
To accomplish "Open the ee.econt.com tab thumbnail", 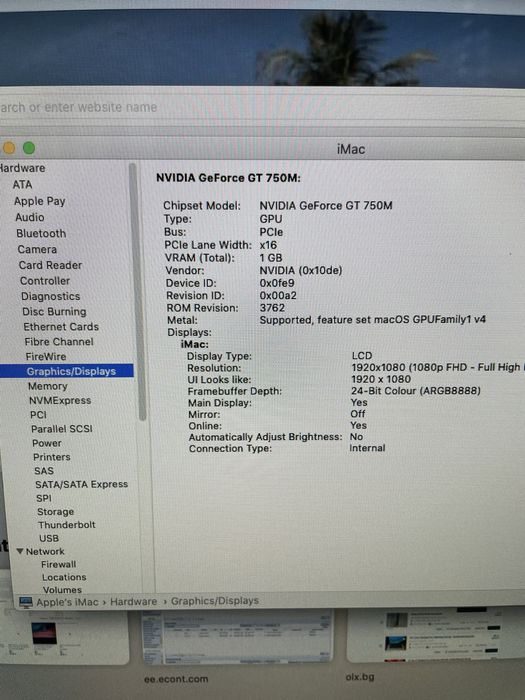I will (x=238, y=636).
